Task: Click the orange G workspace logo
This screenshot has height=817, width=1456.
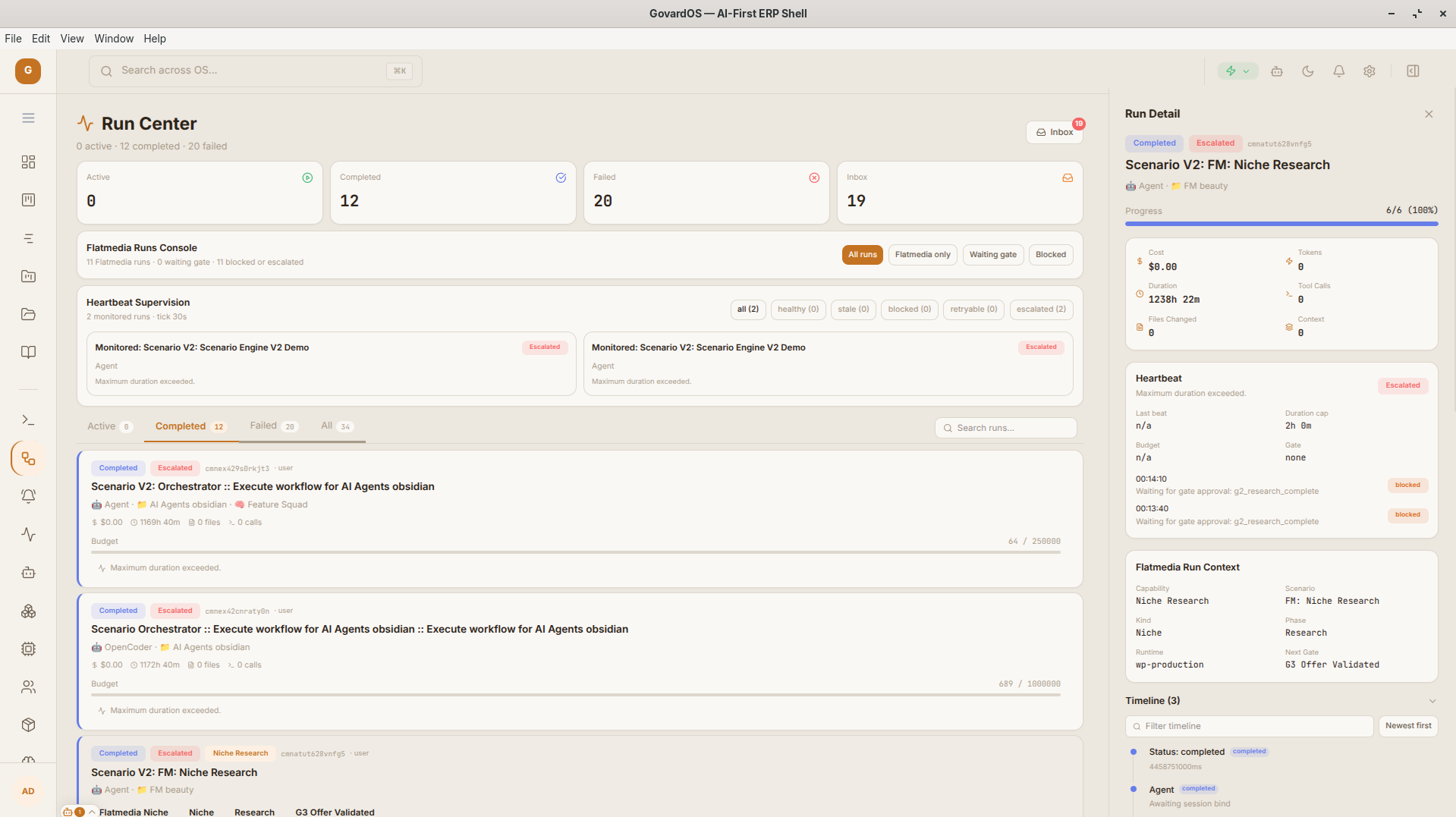Action: click(28, 71)
